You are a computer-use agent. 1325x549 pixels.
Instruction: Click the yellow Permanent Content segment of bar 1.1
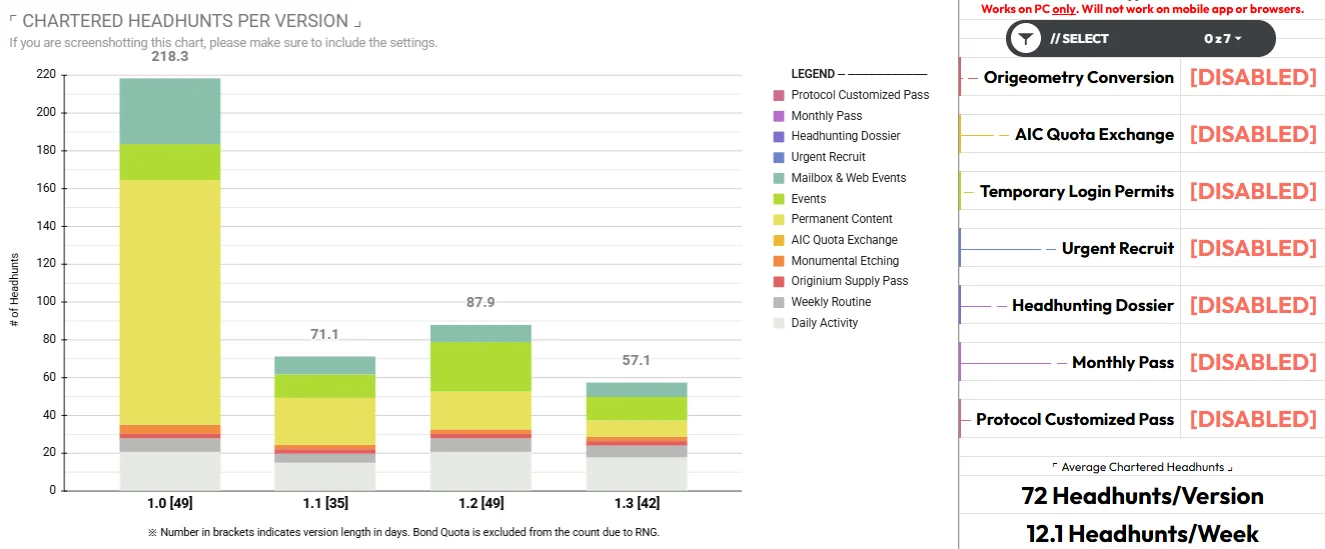(325, 421)
